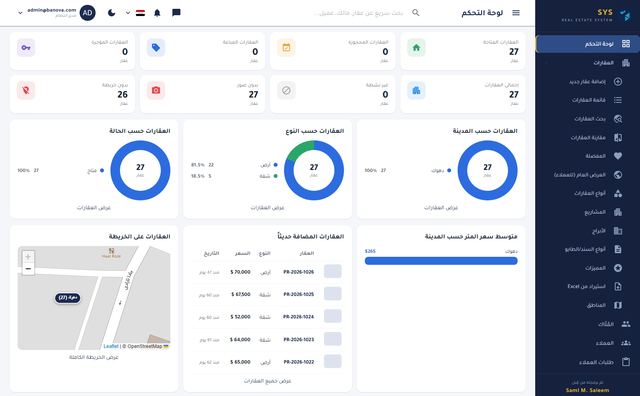Click the $ 70,000 price cell
This screenshot has height=396, width=640.
click(240, 272)
